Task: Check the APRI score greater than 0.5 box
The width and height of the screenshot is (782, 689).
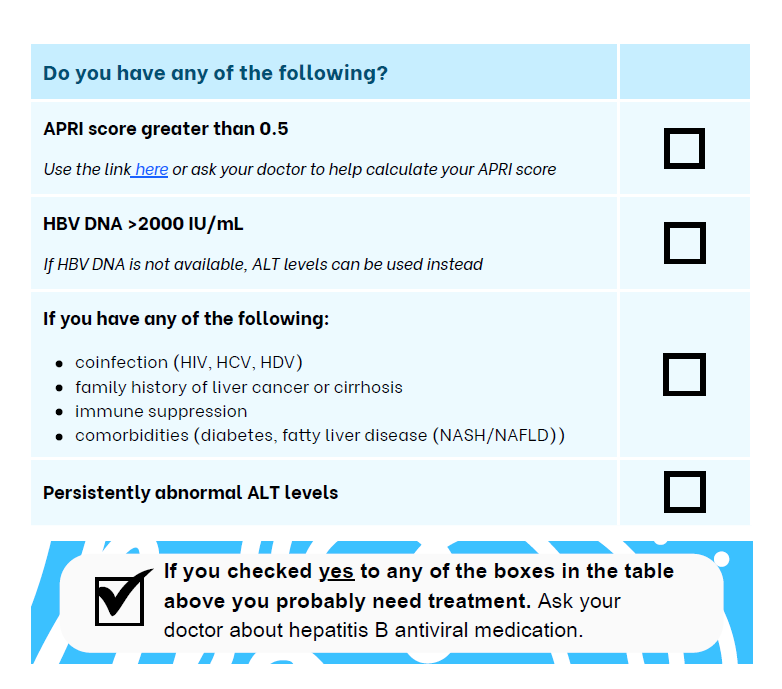Action: tap(684, 149)
